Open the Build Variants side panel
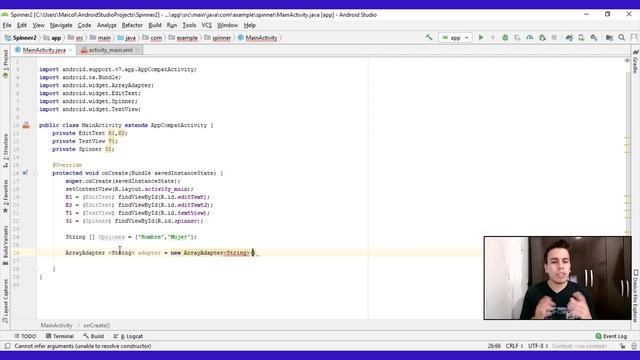The image size is (640, 360). click(5, 245)
